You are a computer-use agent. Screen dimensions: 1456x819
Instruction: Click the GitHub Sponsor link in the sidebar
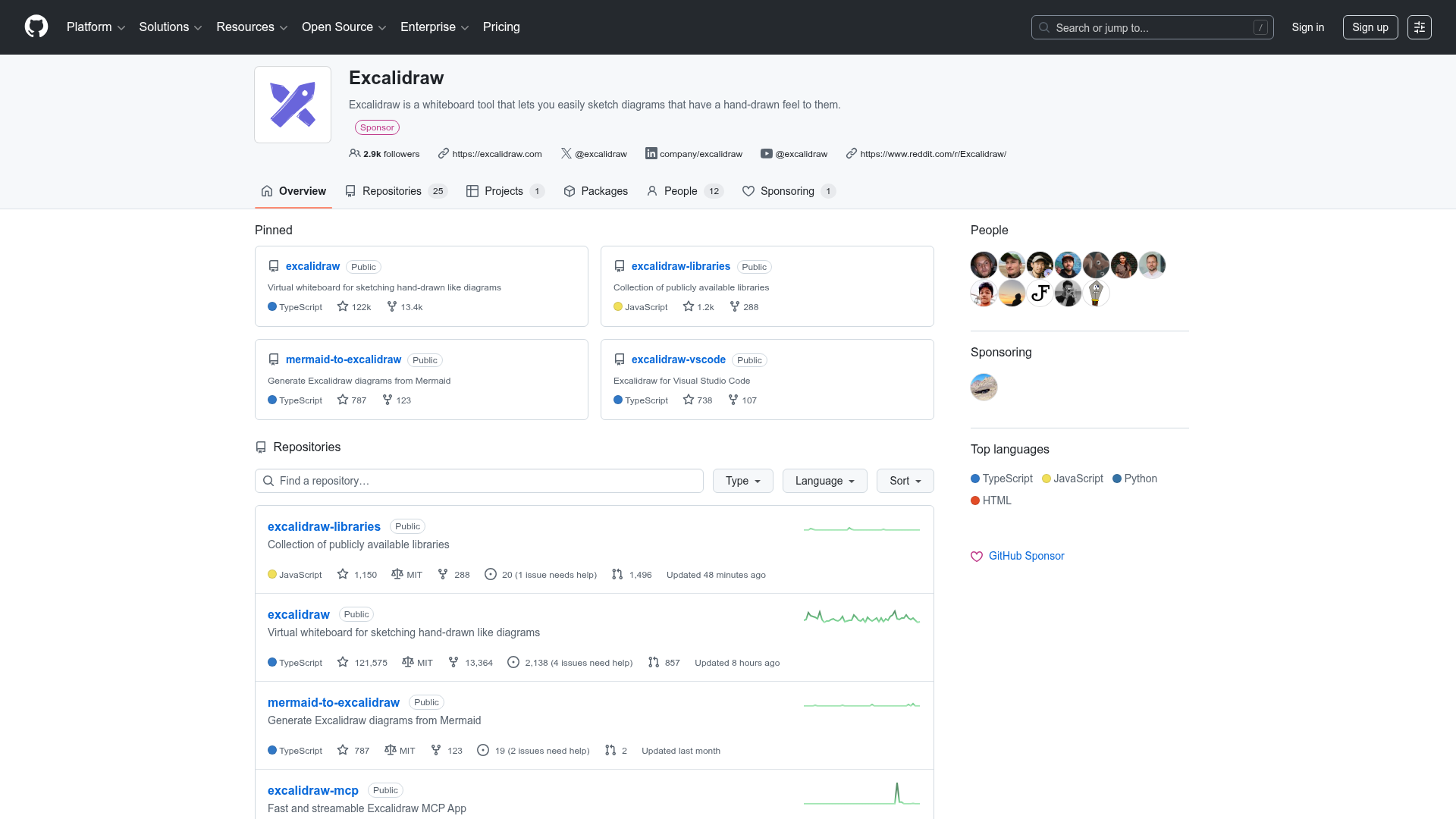tap(1025, 556)
